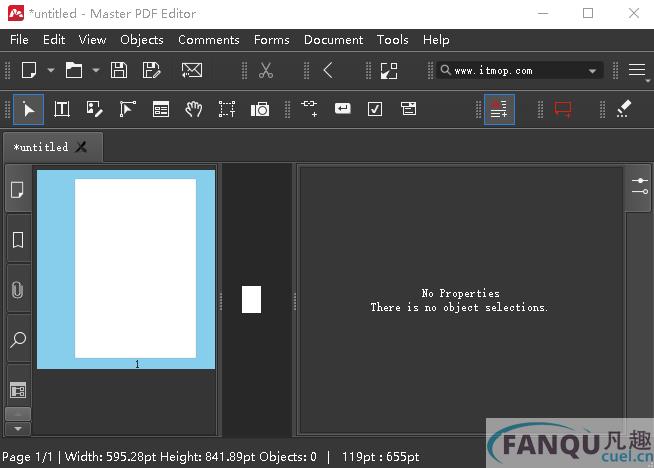
Task: Open the Layers-like panel sidebar icon
Action: click(18, 390)
